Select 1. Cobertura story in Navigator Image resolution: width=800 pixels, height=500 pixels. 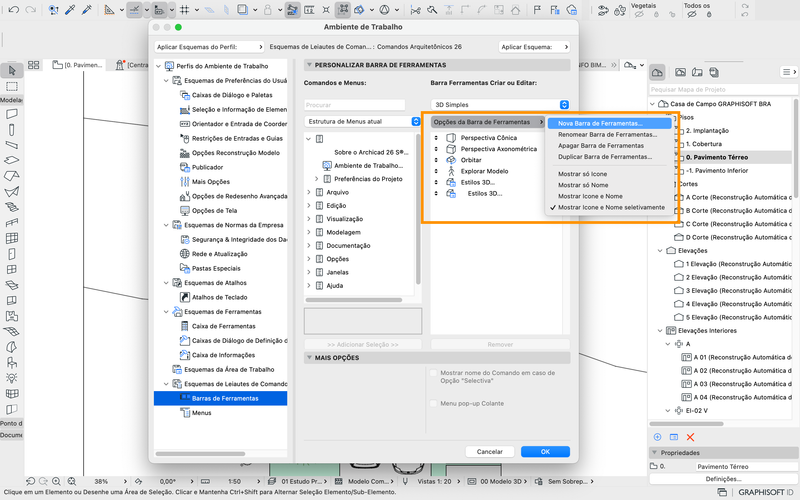click(x=704, y=144)
